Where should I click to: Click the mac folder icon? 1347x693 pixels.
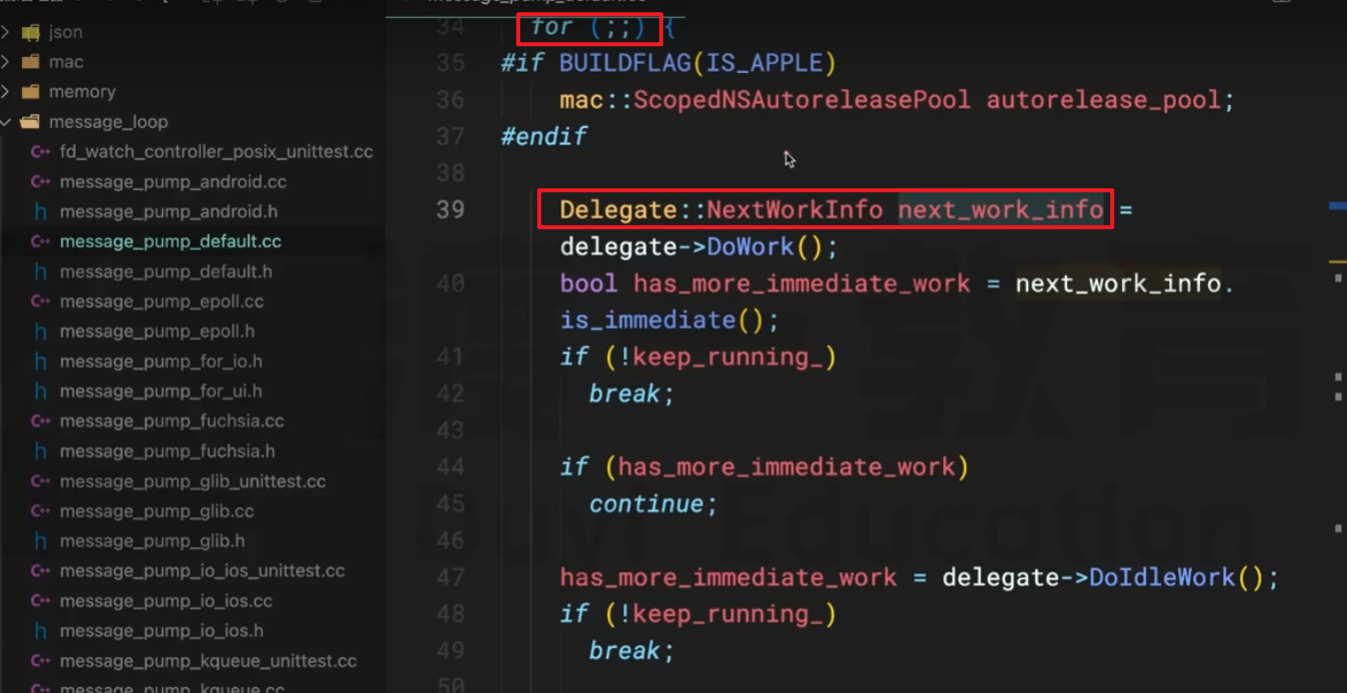coord(31,62)
